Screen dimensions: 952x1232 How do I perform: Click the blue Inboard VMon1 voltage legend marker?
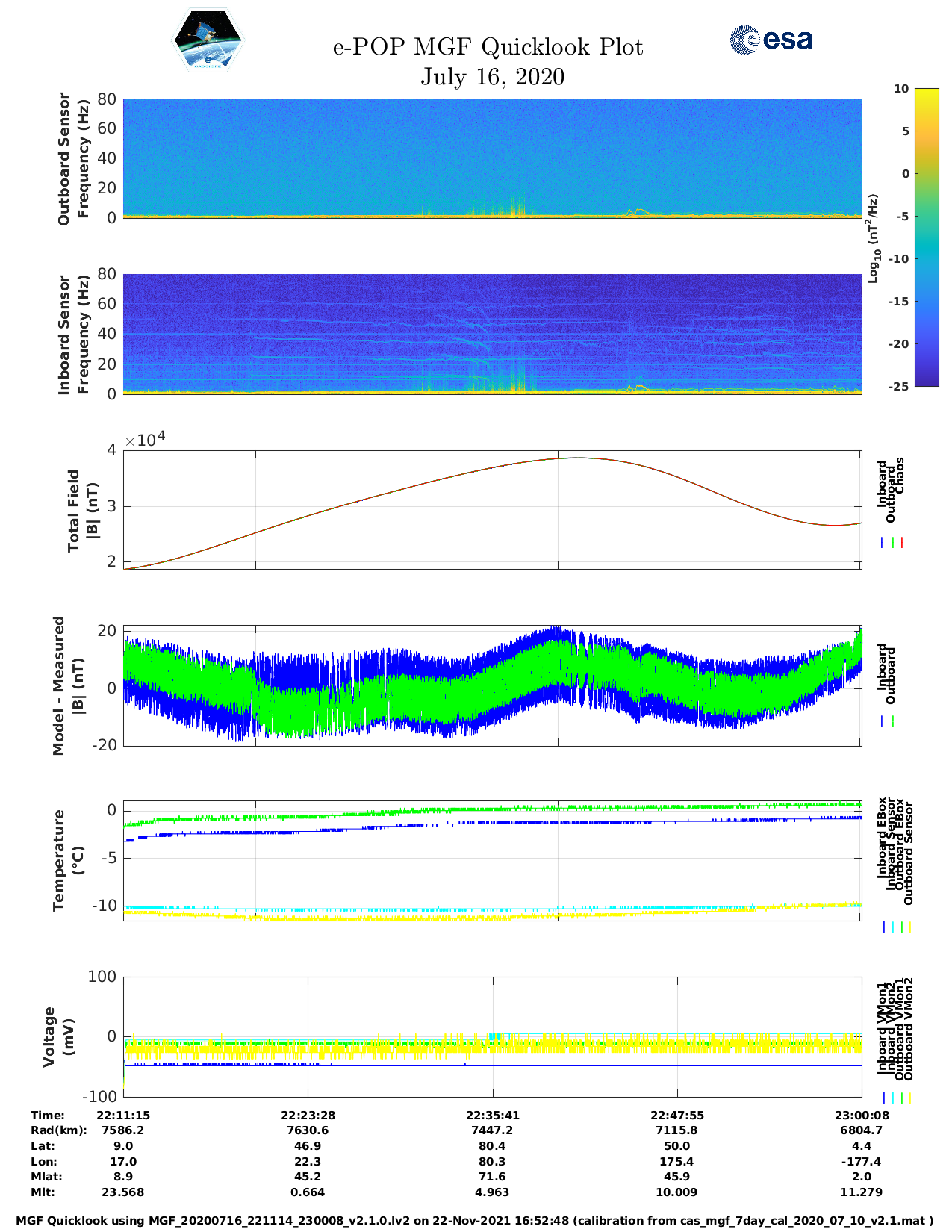click(884, 1098)
